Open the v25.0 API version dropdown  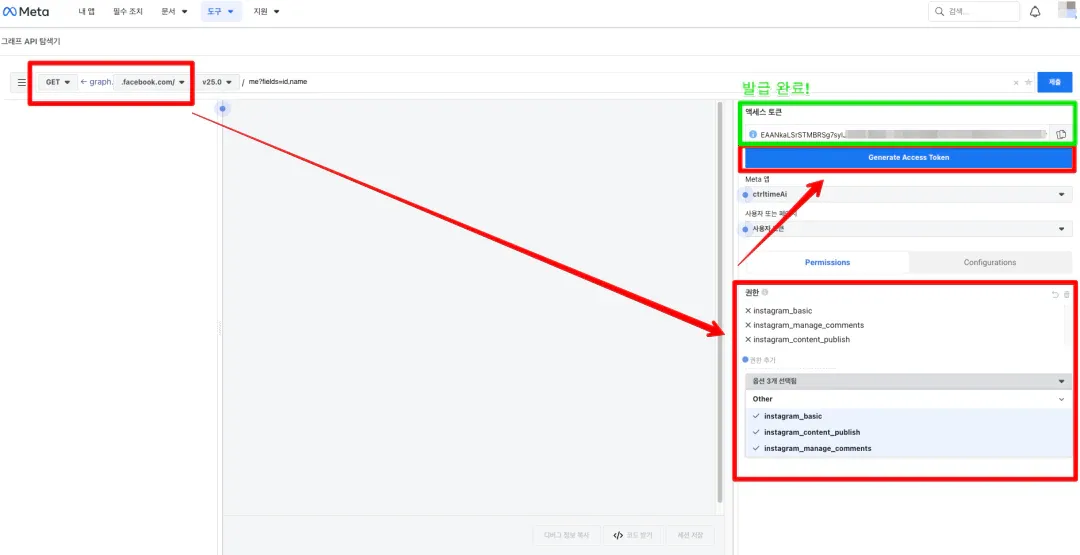pos(217,82)
